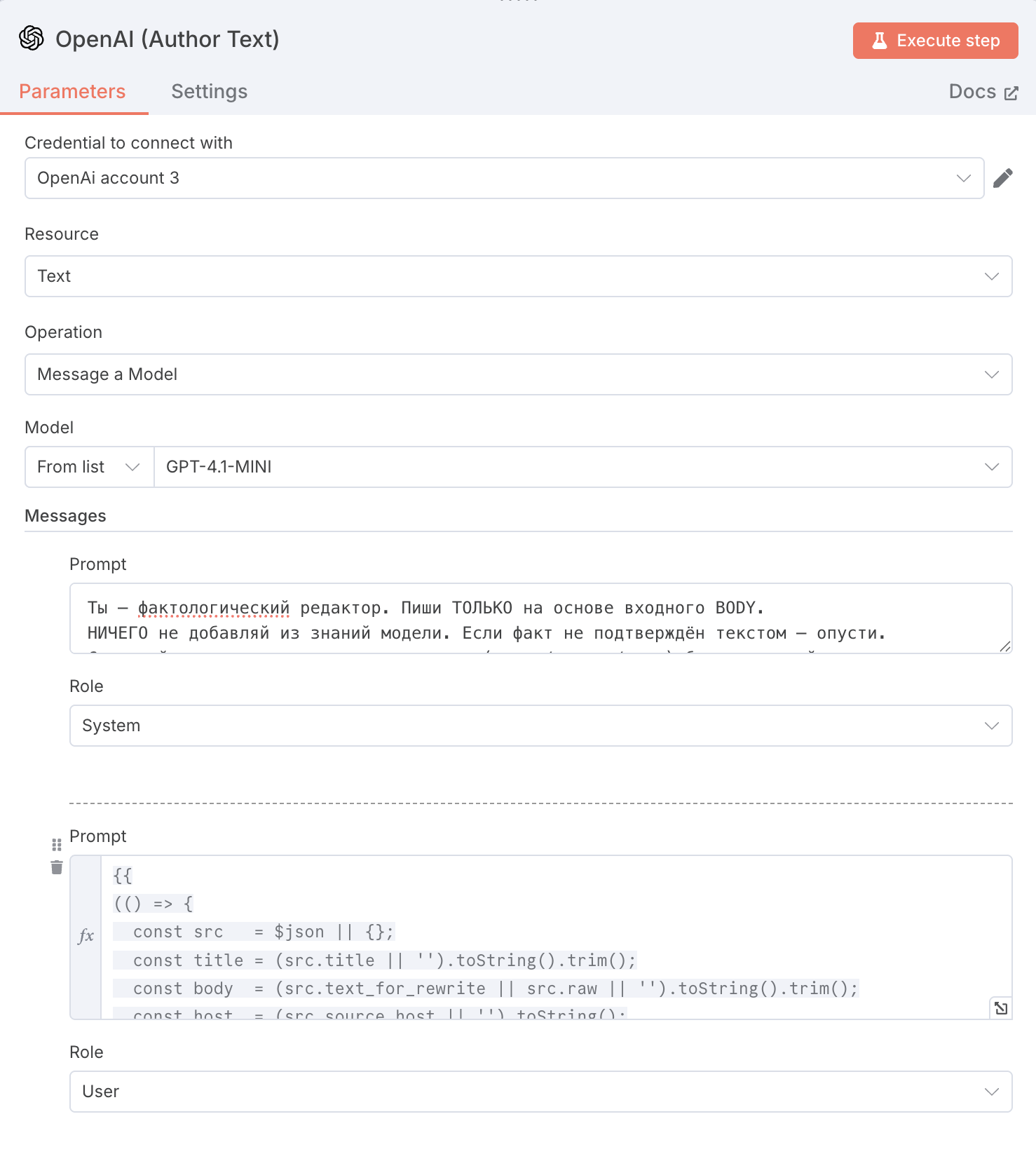Click the OpenAI logo icon

(x=32, y=39)
